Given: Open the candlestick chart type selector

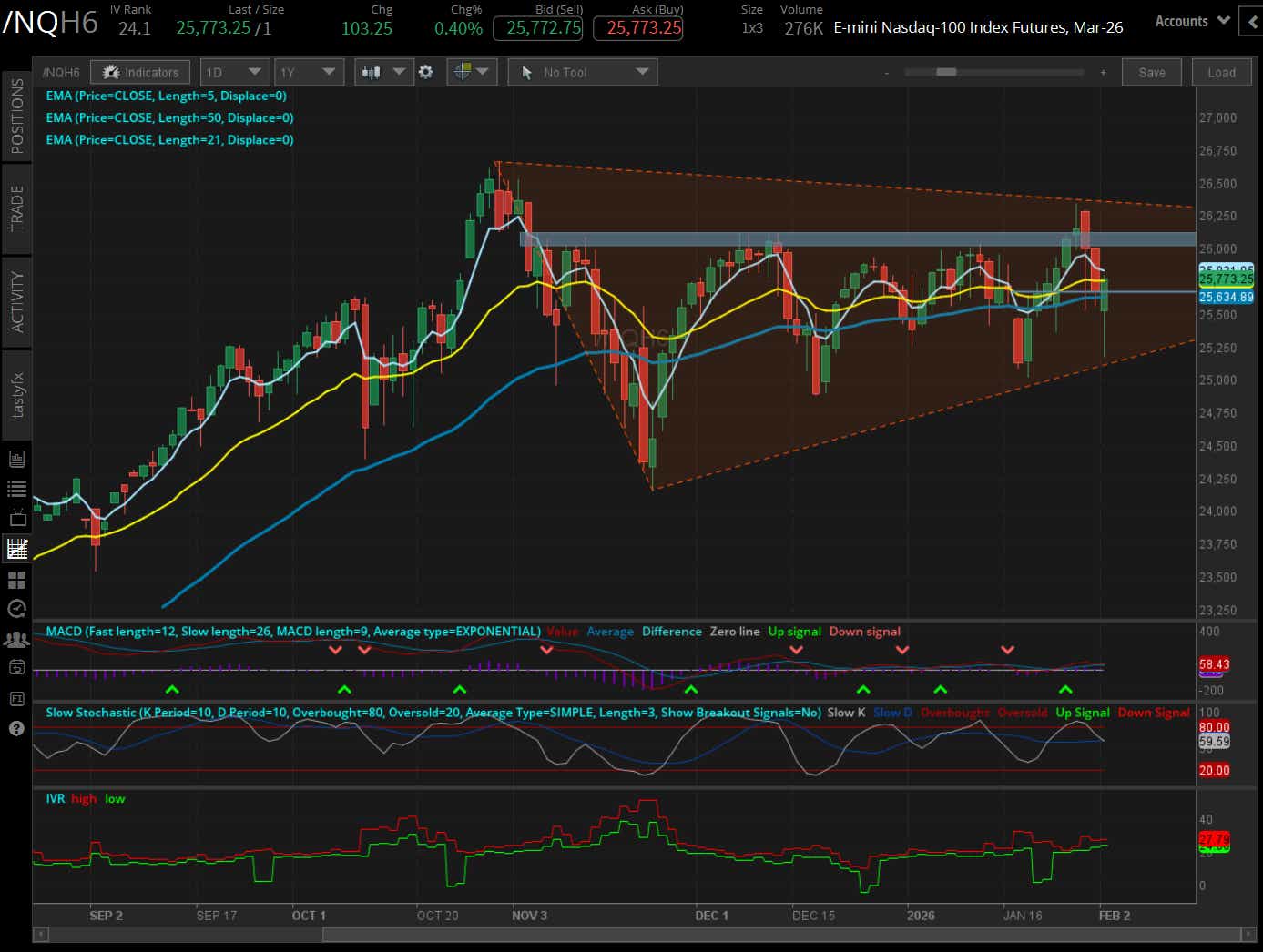Looking at the screenshot, I should click(x=382, y=71).
